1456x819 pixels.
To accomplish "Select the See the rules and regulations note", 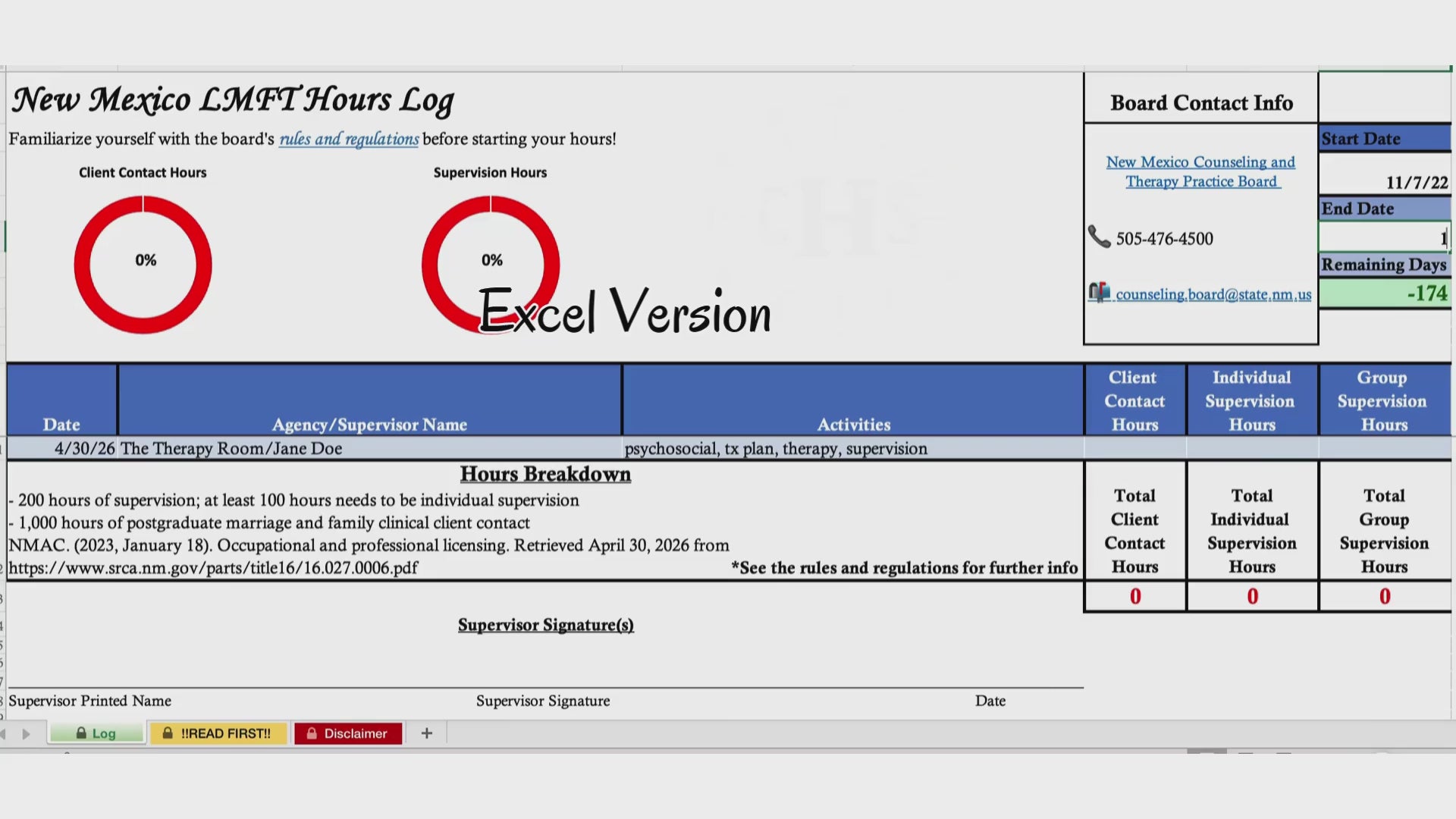I will [x=904, y=568].
